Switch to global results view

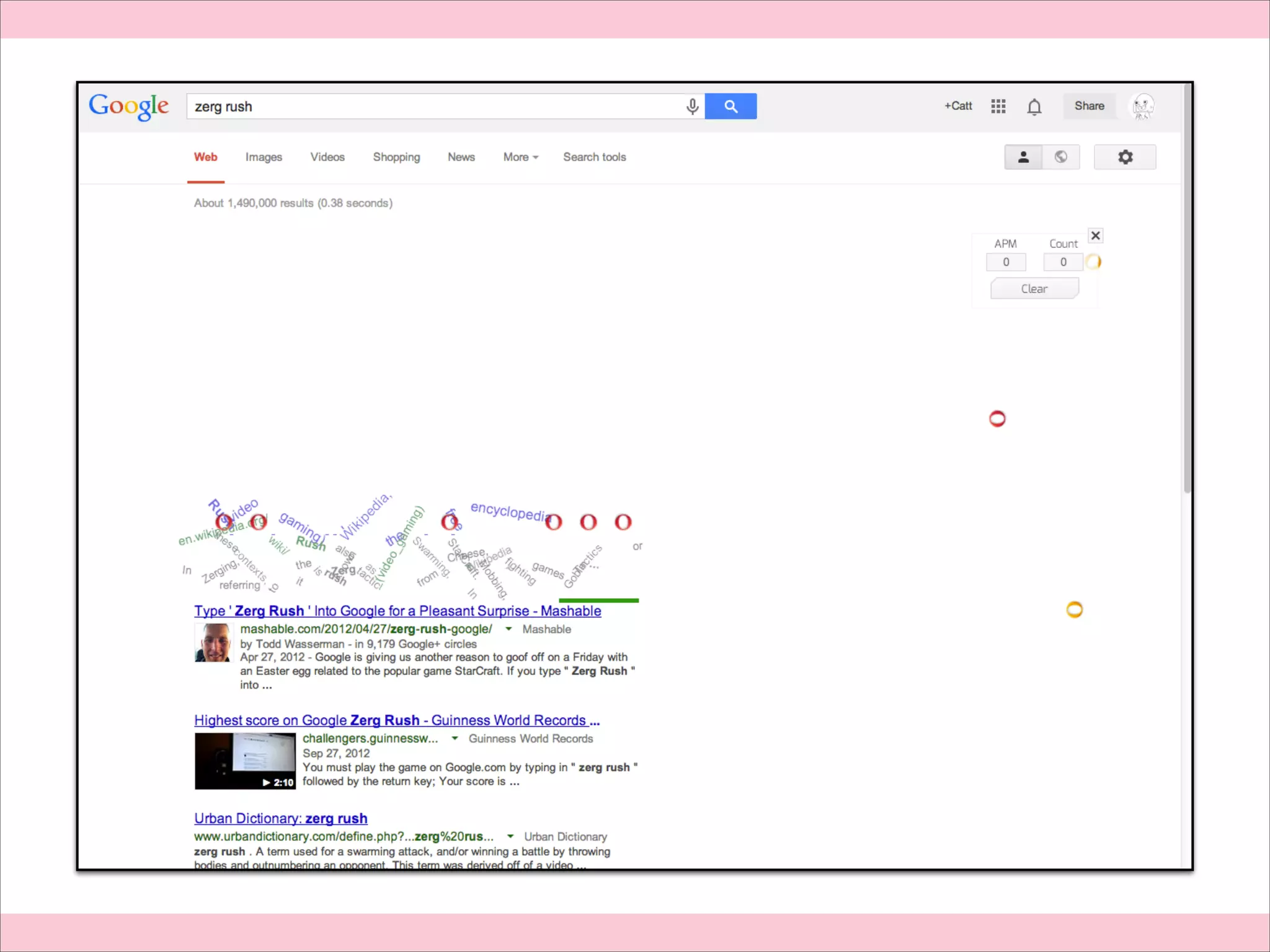tap(1060, 157)
